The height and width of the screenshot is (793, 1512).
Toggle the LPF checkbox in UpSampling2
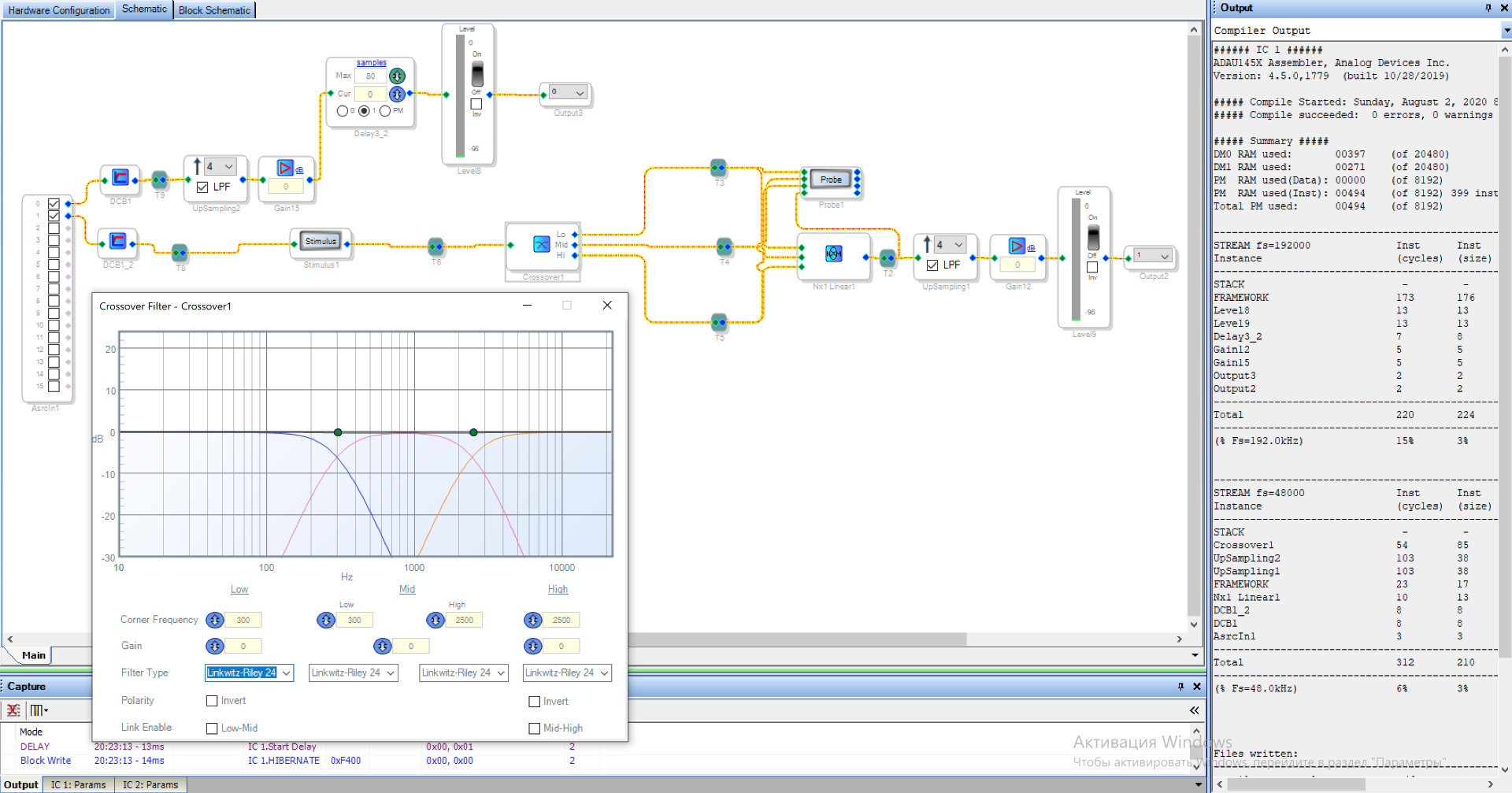point(202,187)
